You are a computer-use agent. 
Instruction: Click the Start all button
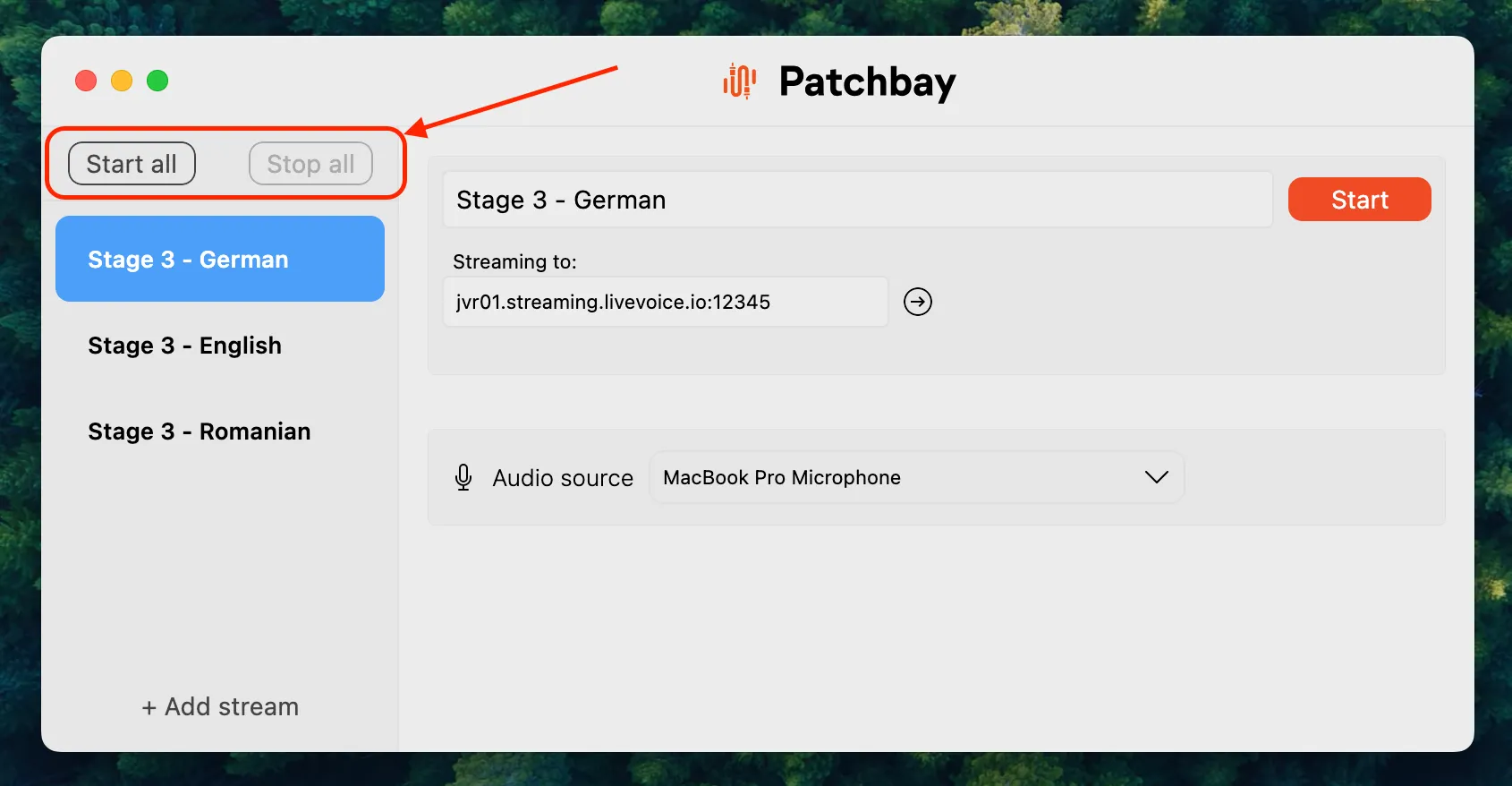(x=132, y=164)
